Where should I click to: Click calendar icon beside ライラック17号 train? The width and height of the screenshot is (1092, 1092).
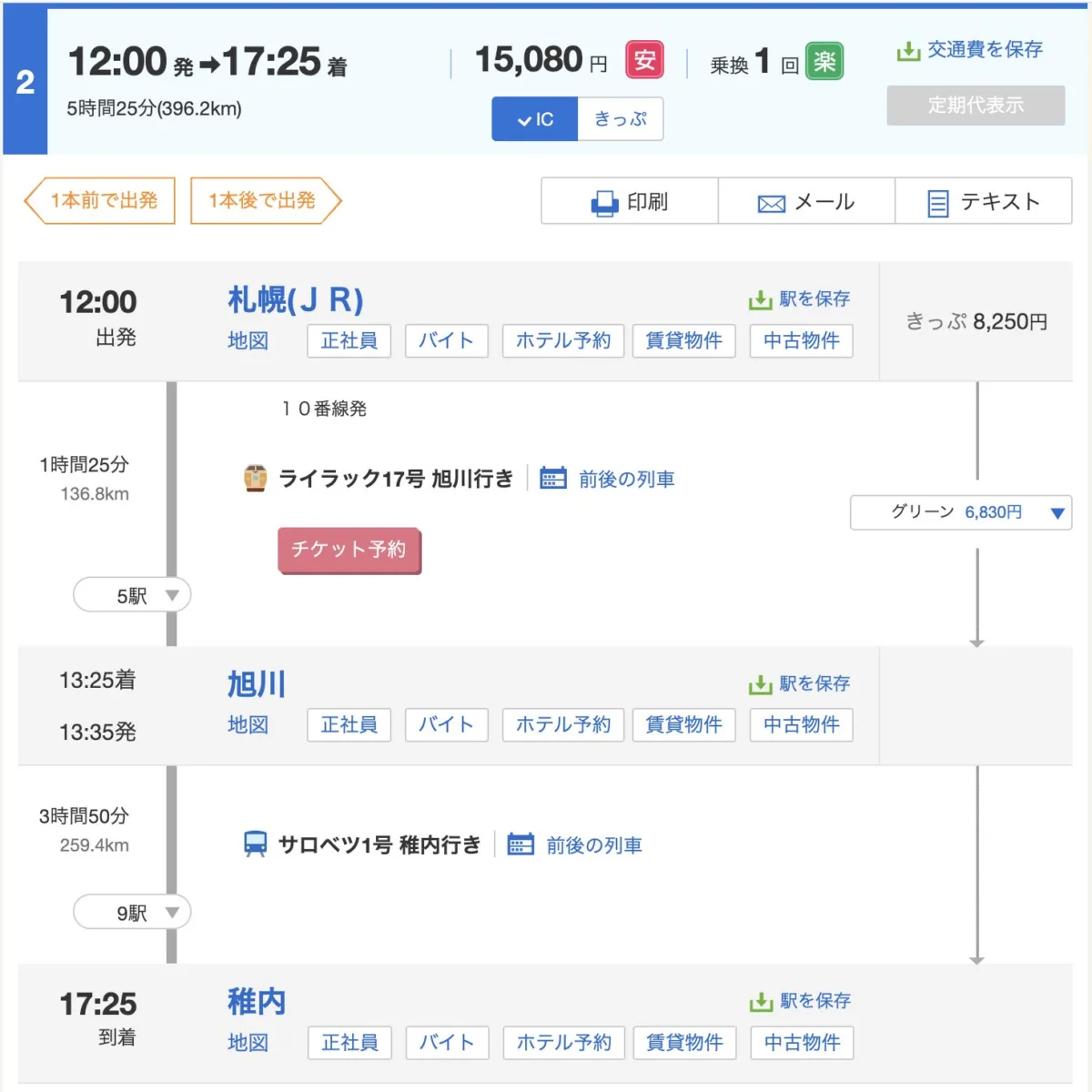[x=552, y=479]
